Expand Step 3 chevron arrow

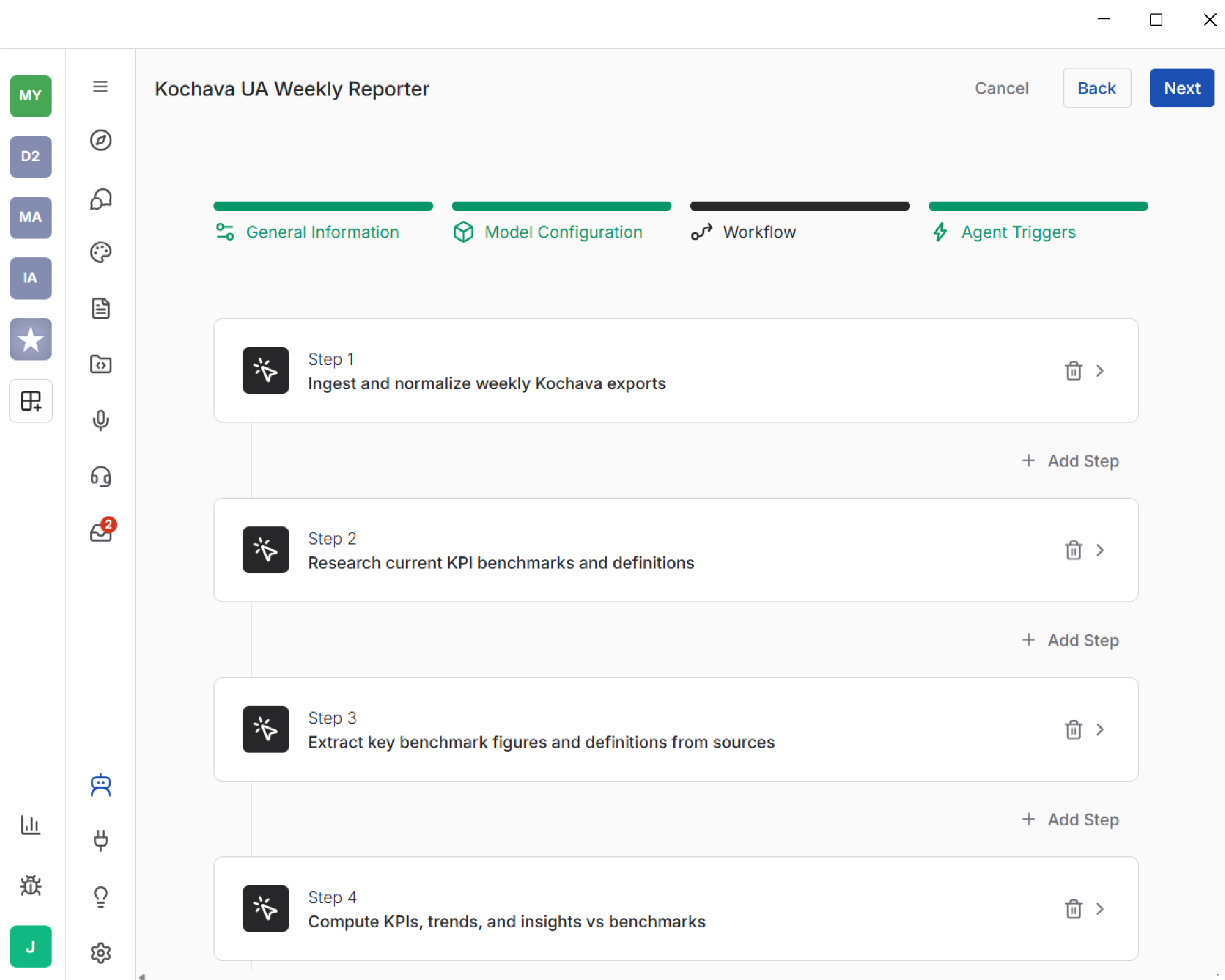1100,730
